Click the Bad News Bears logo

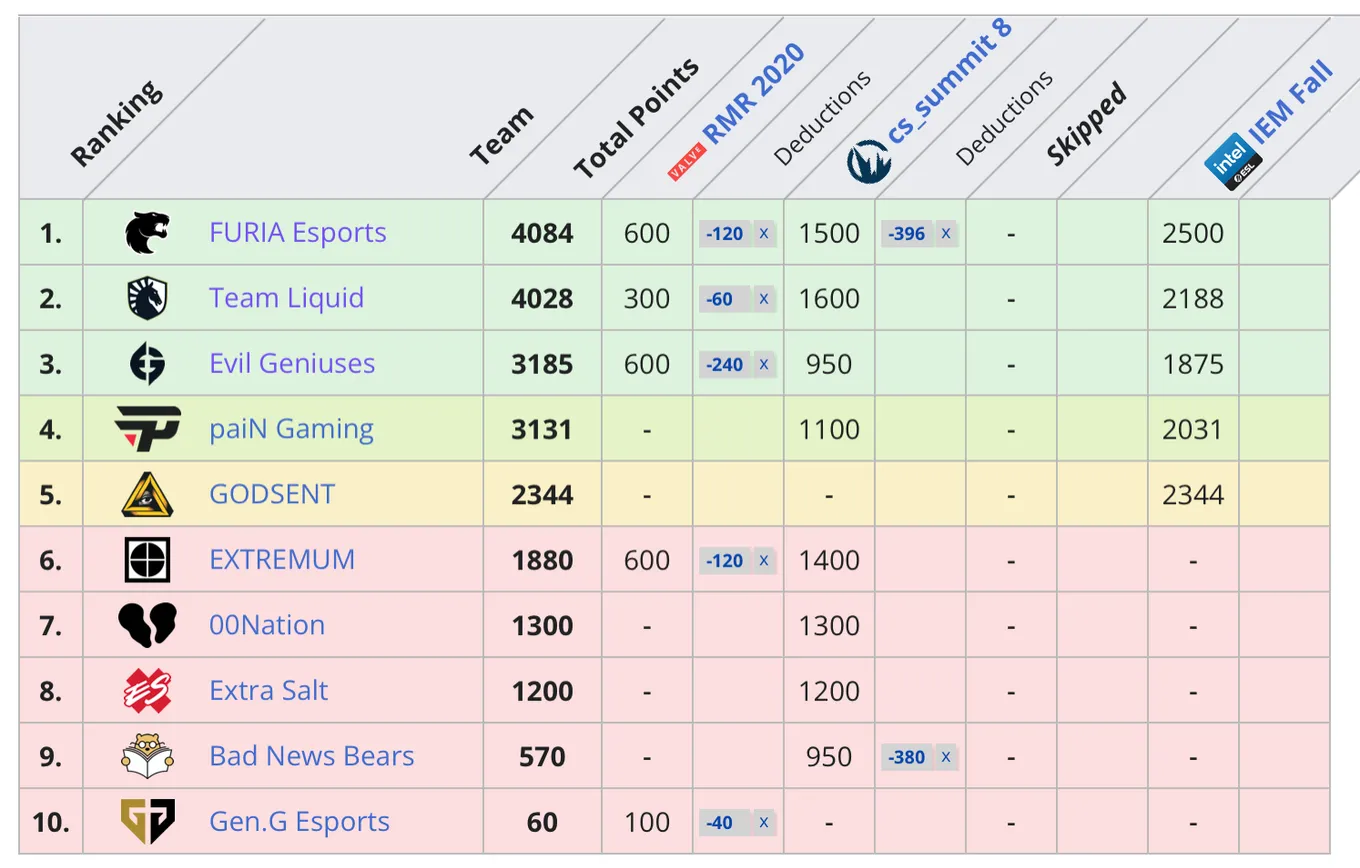(x=147, y=757)
